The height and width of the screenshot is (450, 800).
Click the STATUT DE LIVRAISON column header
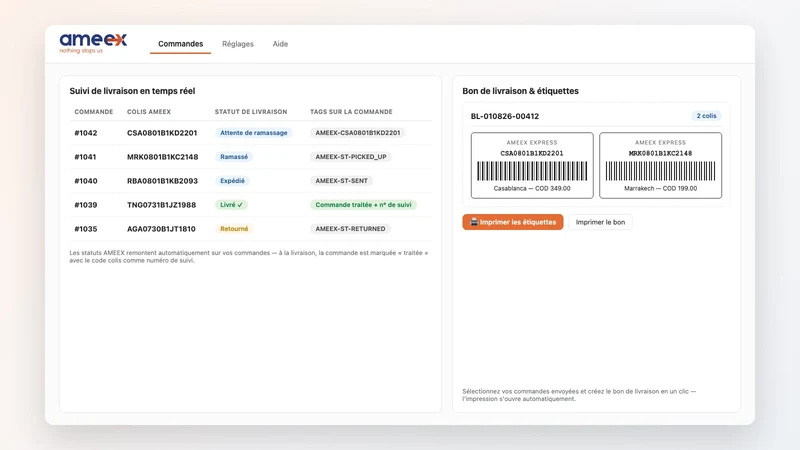pos(251,112)
